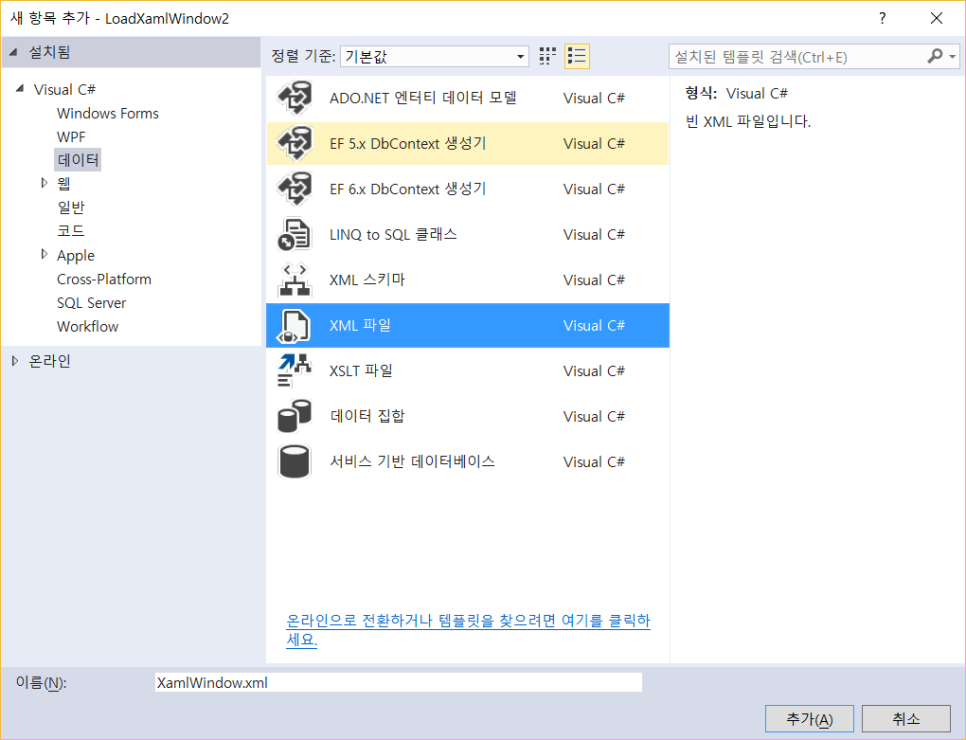
Task: Click the ADO.NET entity data model icon
Action: coord(294,98)
